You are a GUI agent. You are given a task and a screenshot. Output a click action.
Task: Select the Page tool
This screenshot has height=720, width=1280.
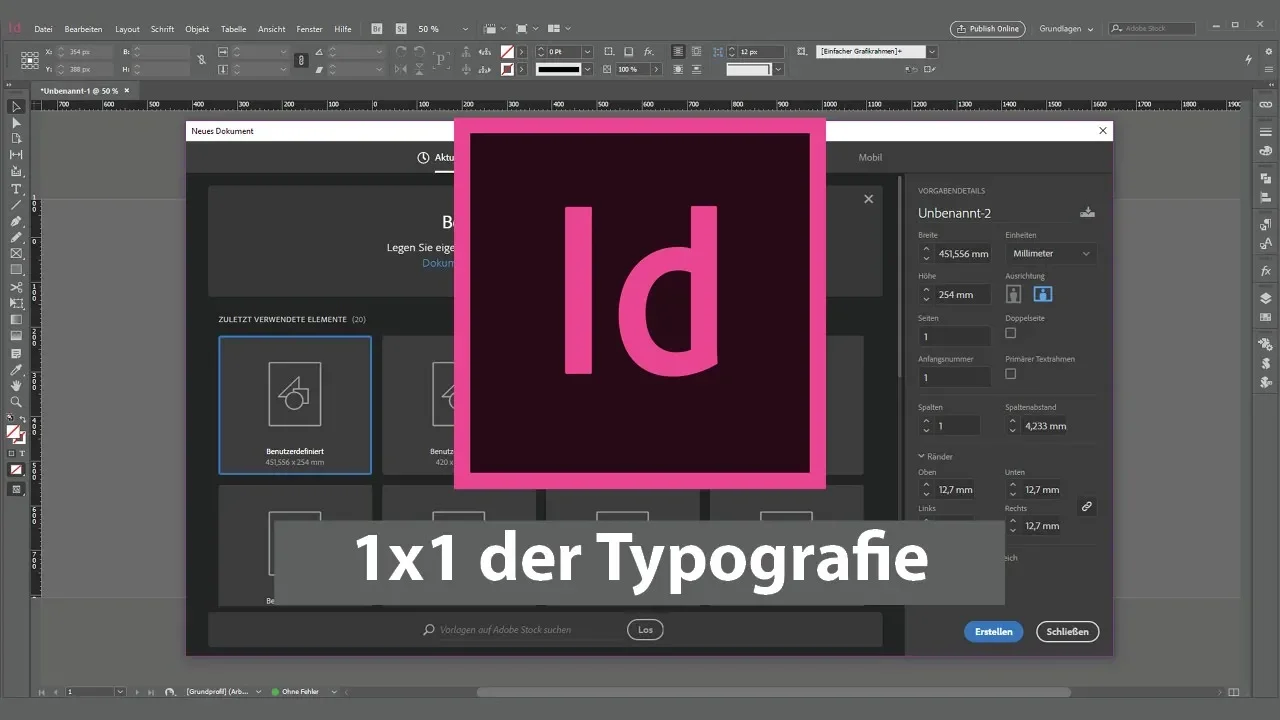16,139
